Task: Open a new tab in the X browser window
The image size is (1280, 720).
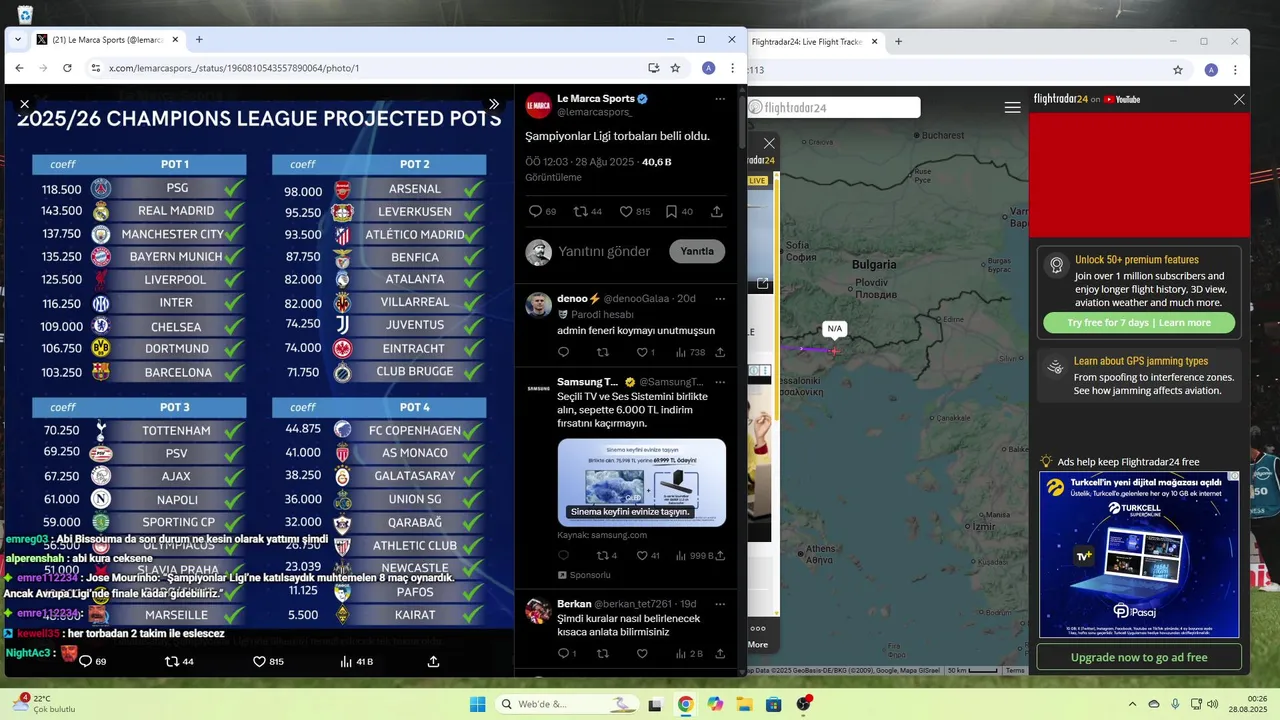Action: [199, 40]
